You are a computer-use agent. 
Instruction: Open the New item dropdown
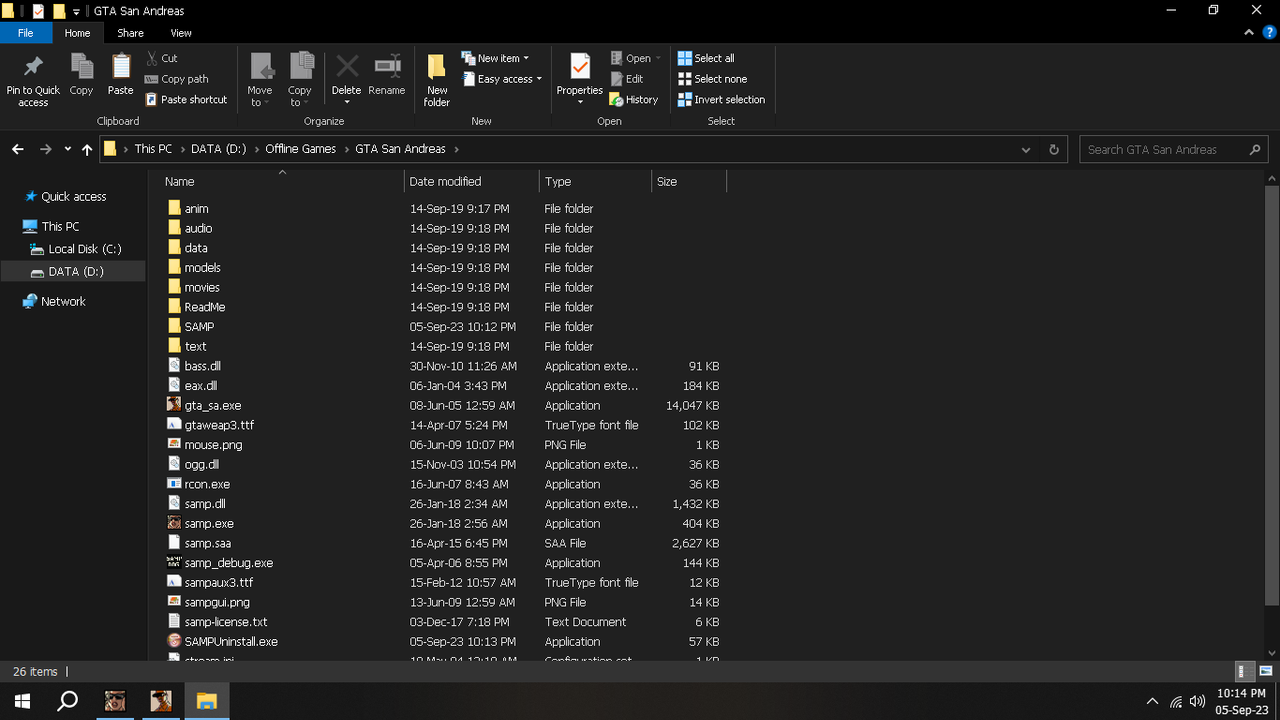point(496,58)
